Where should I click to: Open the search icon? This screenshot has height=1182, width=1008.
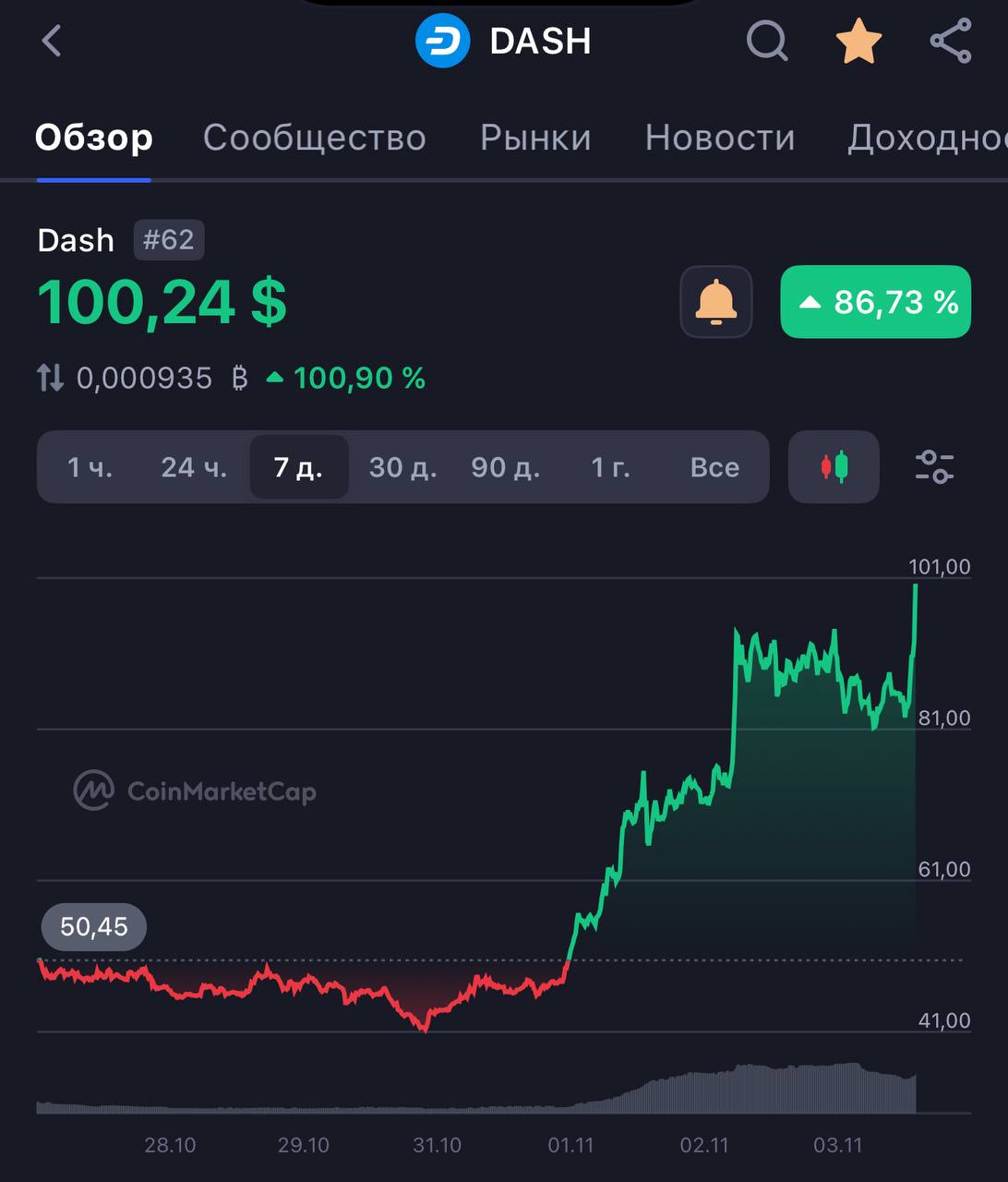pos(765,41)
